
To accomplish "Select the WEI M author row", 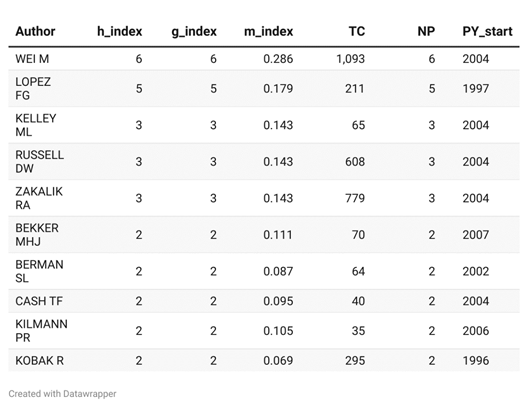I will pos(264,59).
